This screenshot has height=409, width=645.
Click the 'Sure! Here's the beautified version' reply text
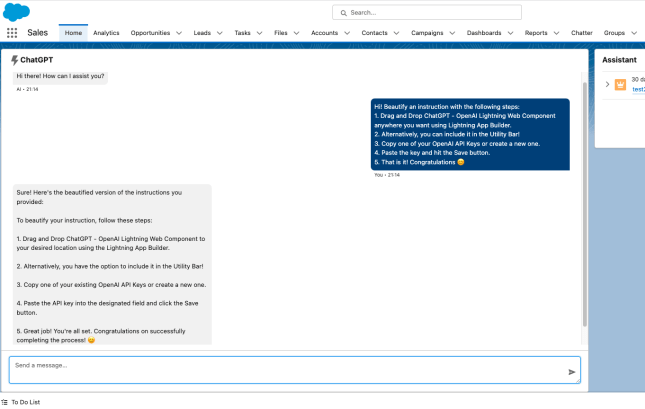pyautogui.click(x=112, y=266)
